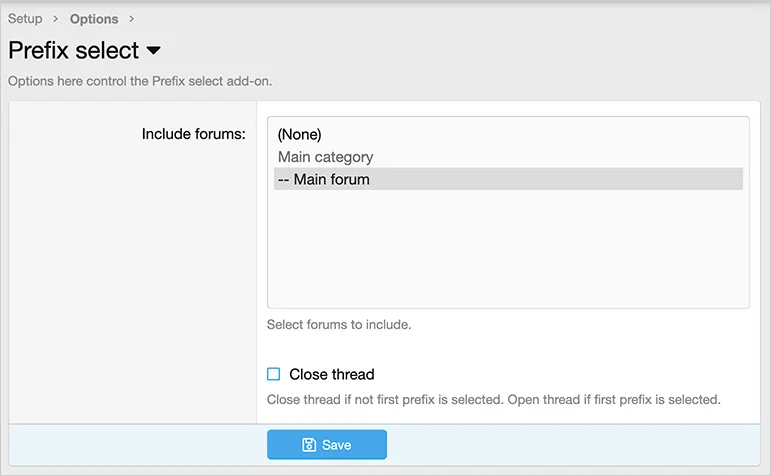
Task: Click the grey label column below Include forums
Action: tap(133, 280)
